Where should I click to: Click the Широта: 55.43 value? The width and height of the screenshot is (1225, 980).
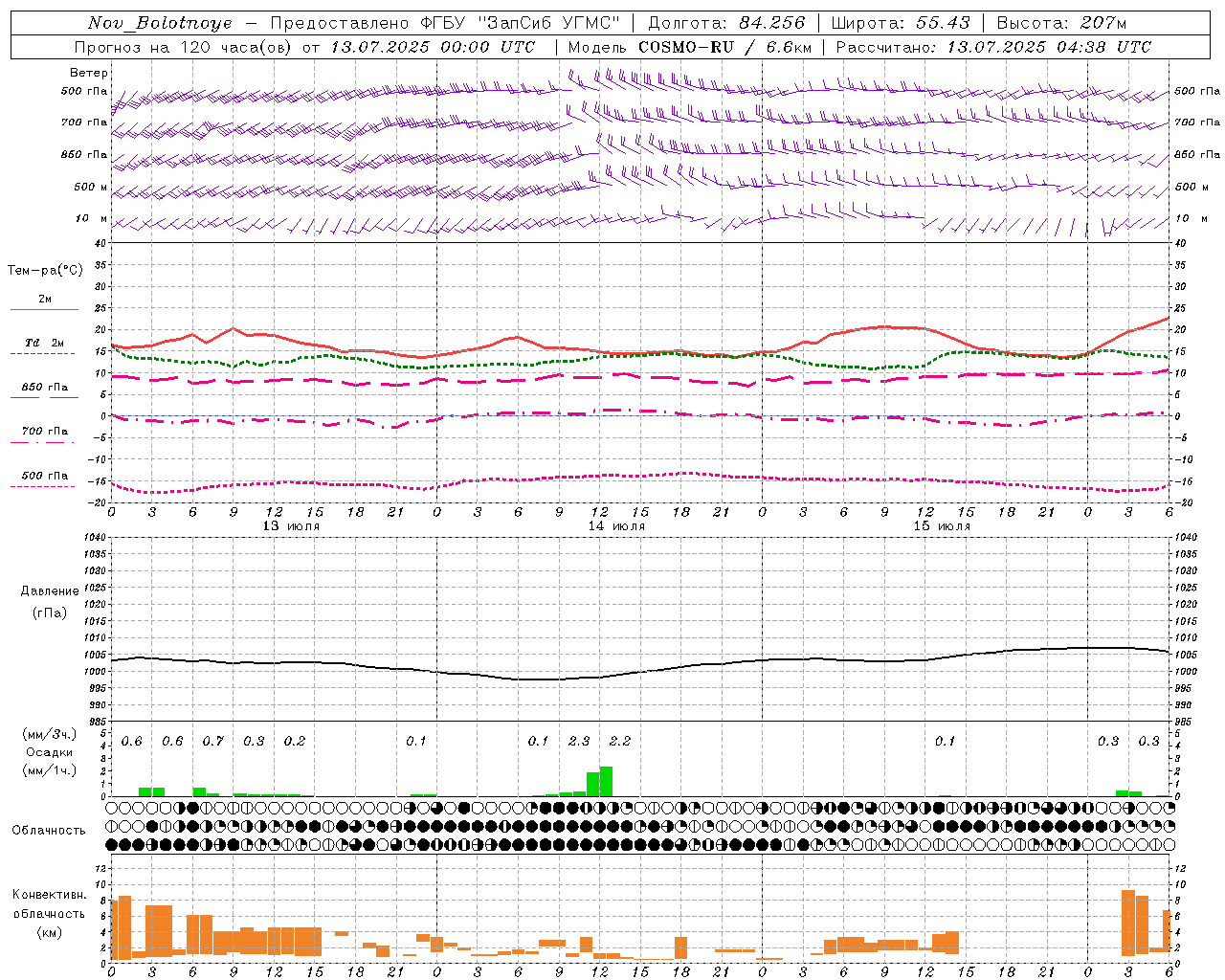coord(901,23)
